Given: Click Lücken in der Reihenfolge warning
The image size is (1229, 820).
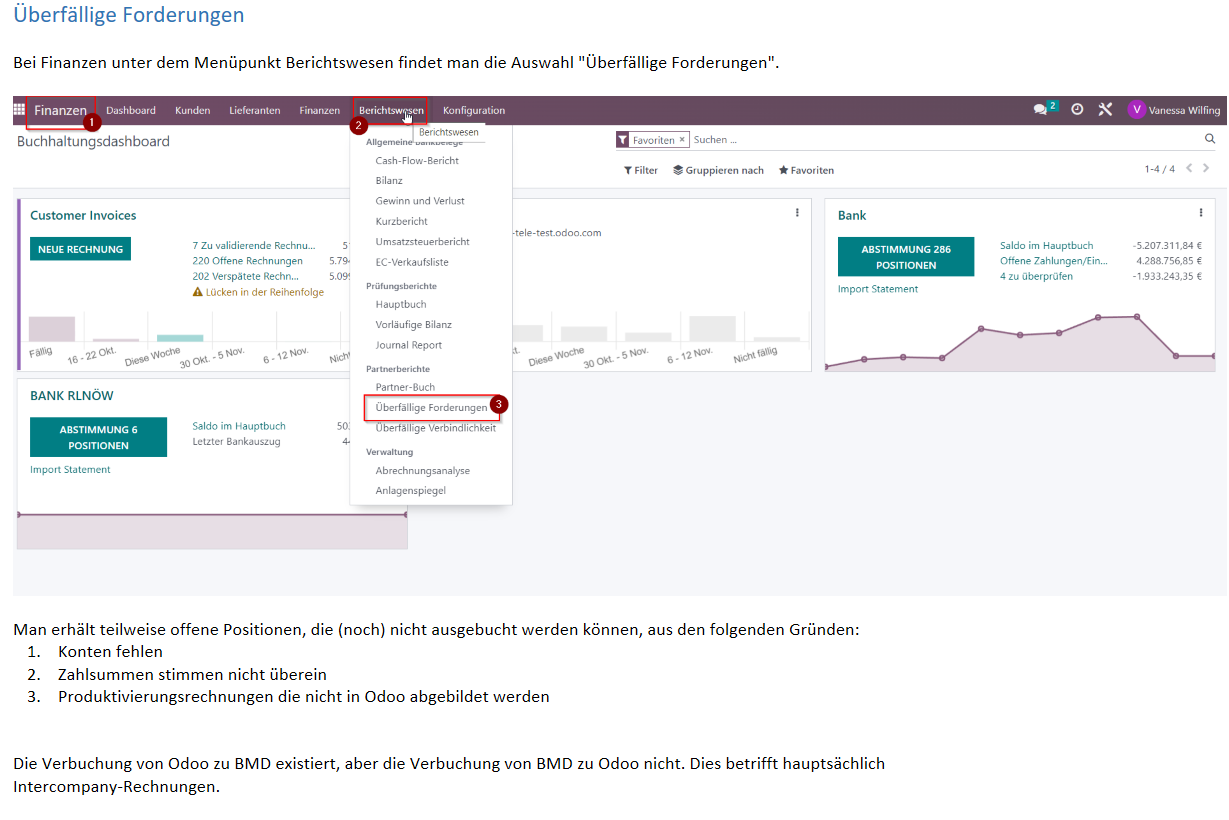Looking at the screenshot, I should [x=258, y=292].
